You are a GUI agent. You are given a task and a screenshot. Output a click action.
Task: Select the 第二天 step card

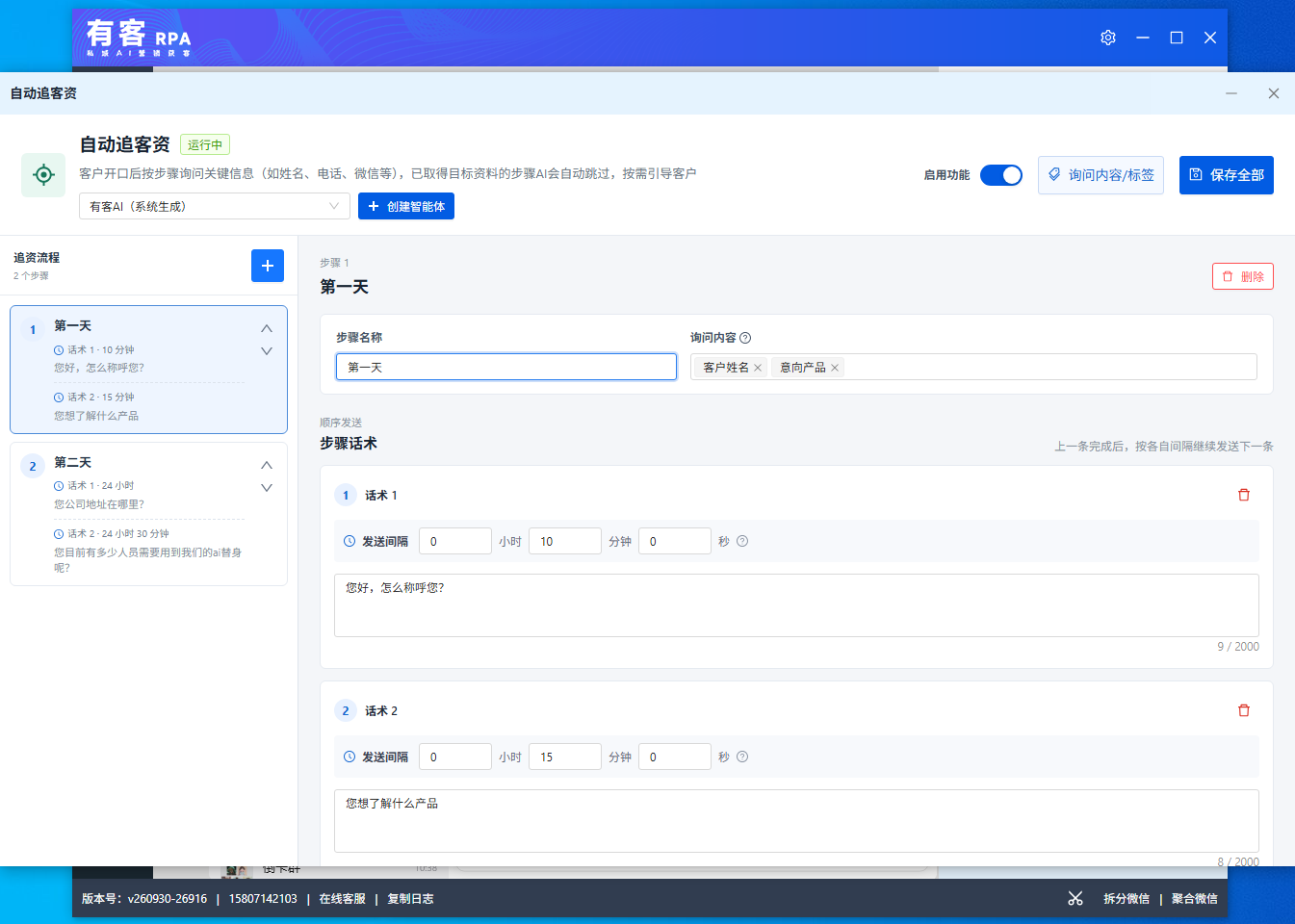(148, 514)
